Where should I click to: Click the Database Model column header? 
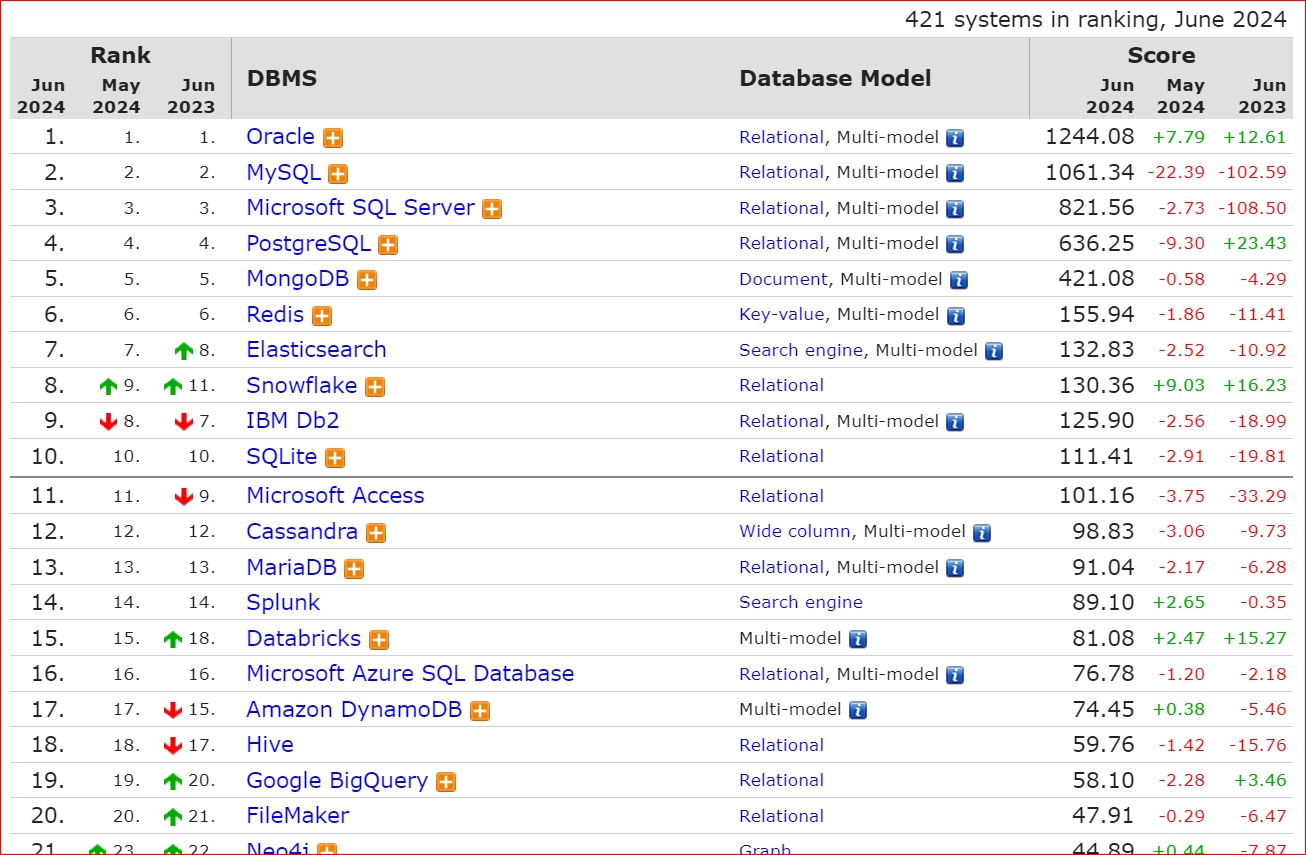pyautogui.click(x=836, y=78)
